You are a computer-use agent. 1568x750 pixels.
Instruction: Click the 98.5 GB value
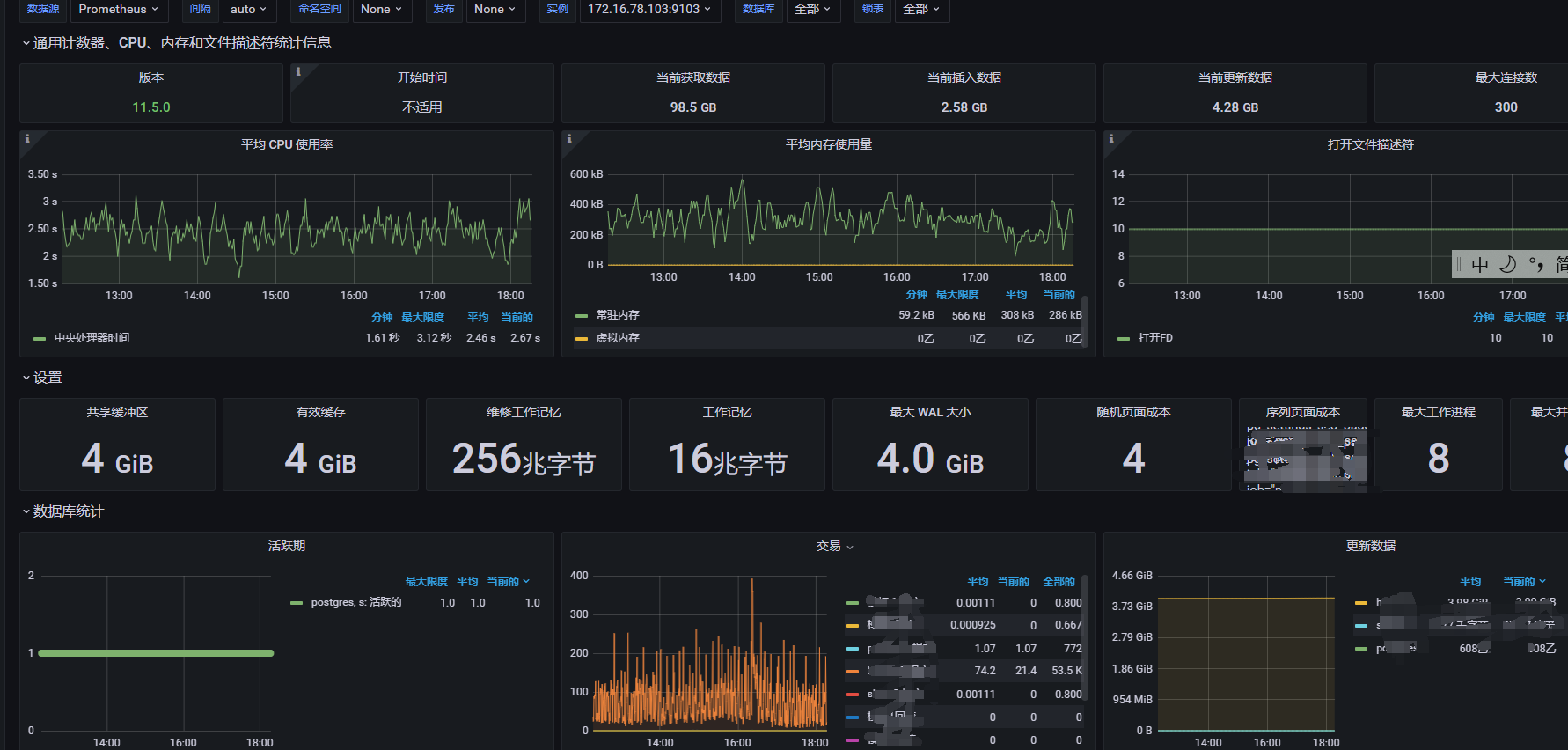[x=693, y=107]
